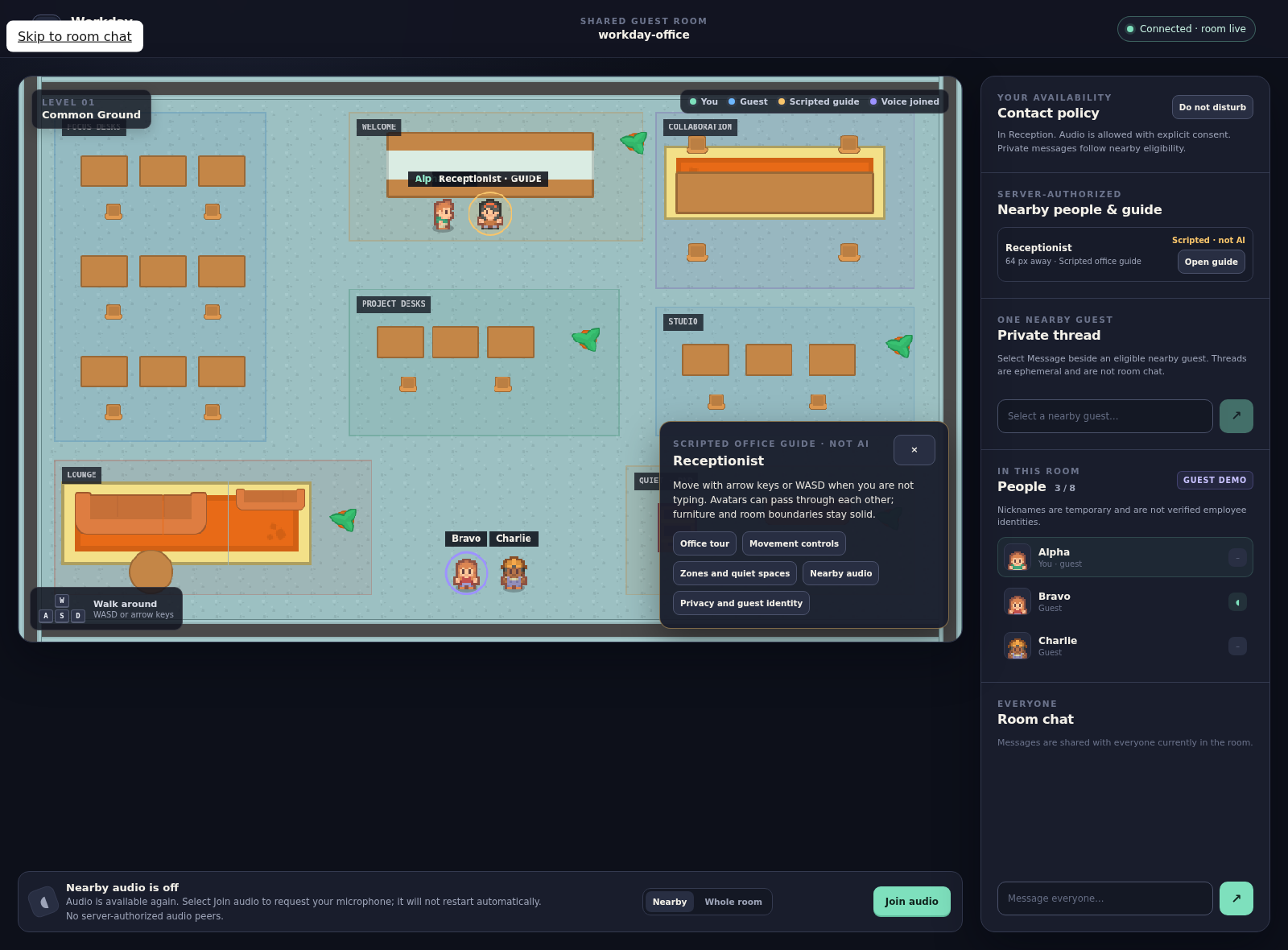Image resolution: width=1288 pixels, height=950 pixels.
Task: Click the status icon on Charlie's row
Action: (x=1237, y=646)
